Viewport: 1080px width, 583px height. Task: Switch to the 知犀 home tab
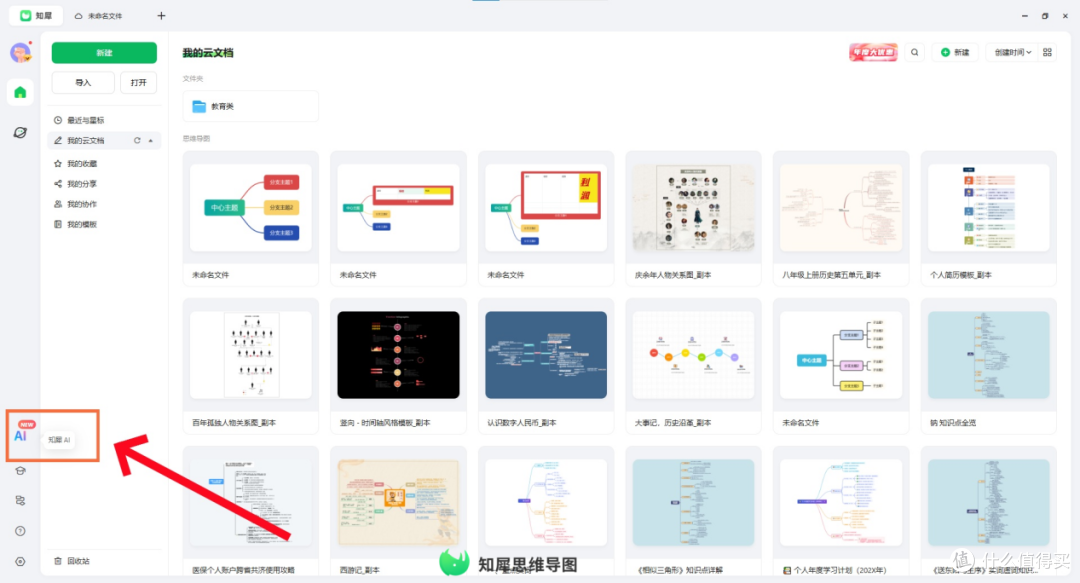(x=37, y=15)
